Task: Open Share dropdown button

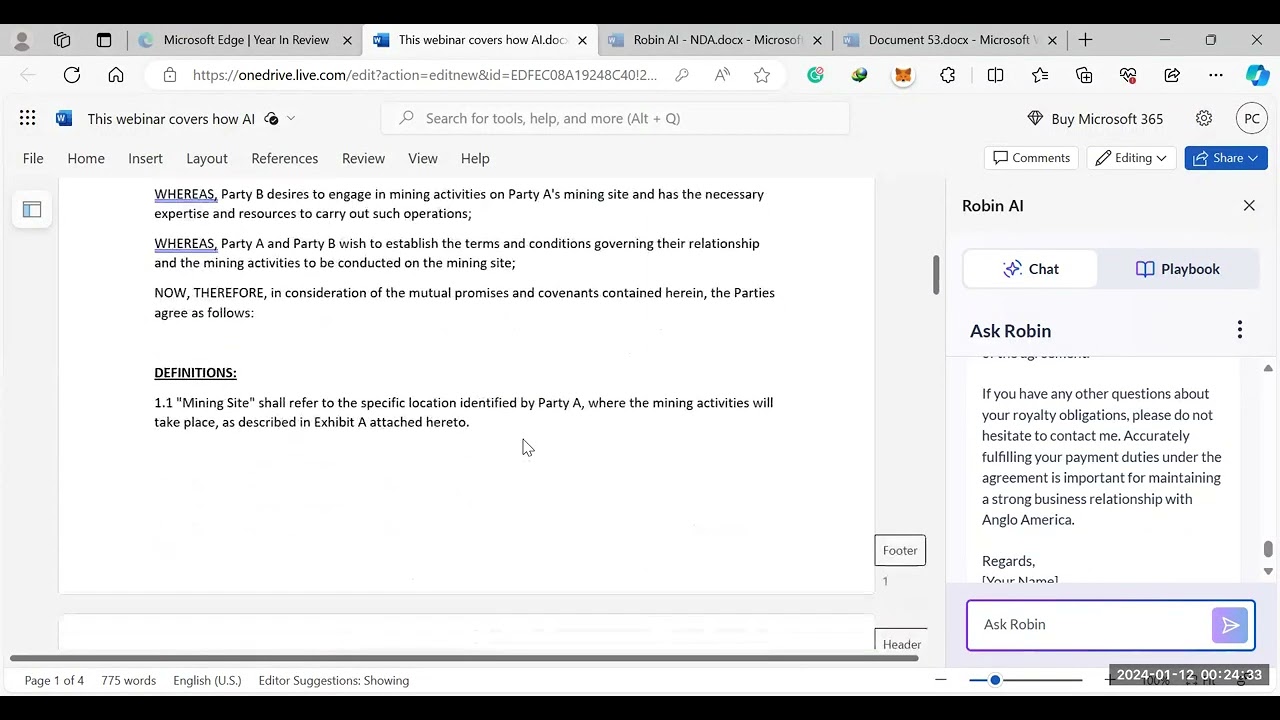Action: pos(1226,158)
